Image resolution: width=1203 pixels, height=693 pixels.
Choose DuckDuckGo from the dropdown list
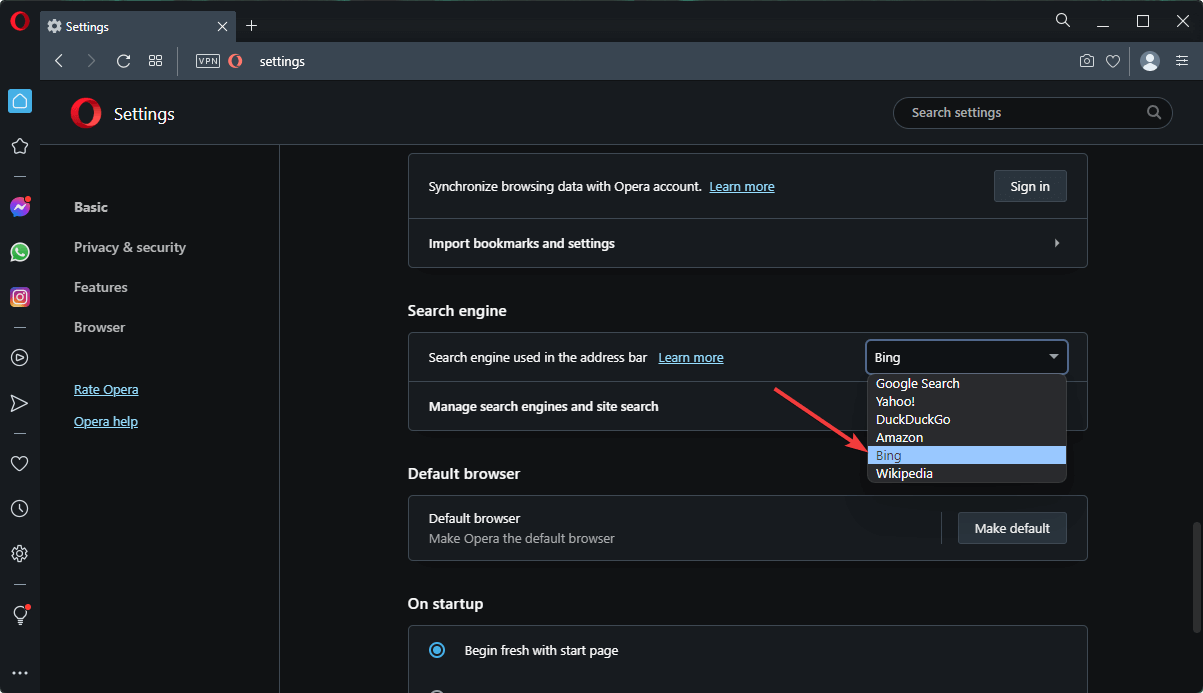click(966, 420)
